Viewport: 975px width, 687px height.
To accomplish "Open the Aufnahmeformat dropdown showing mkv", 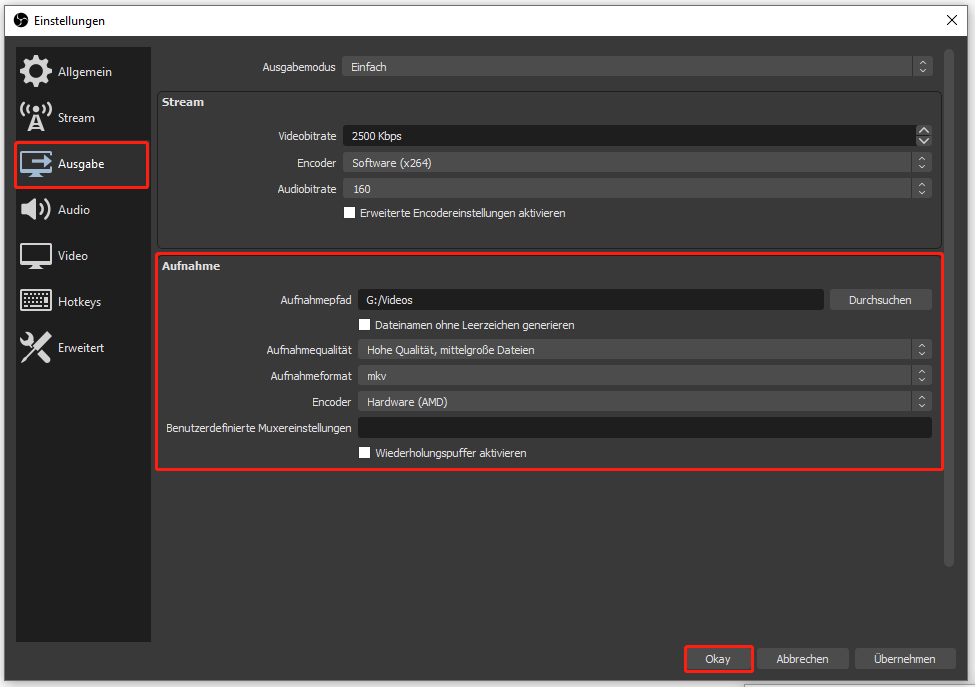I will tap(644, 376).
